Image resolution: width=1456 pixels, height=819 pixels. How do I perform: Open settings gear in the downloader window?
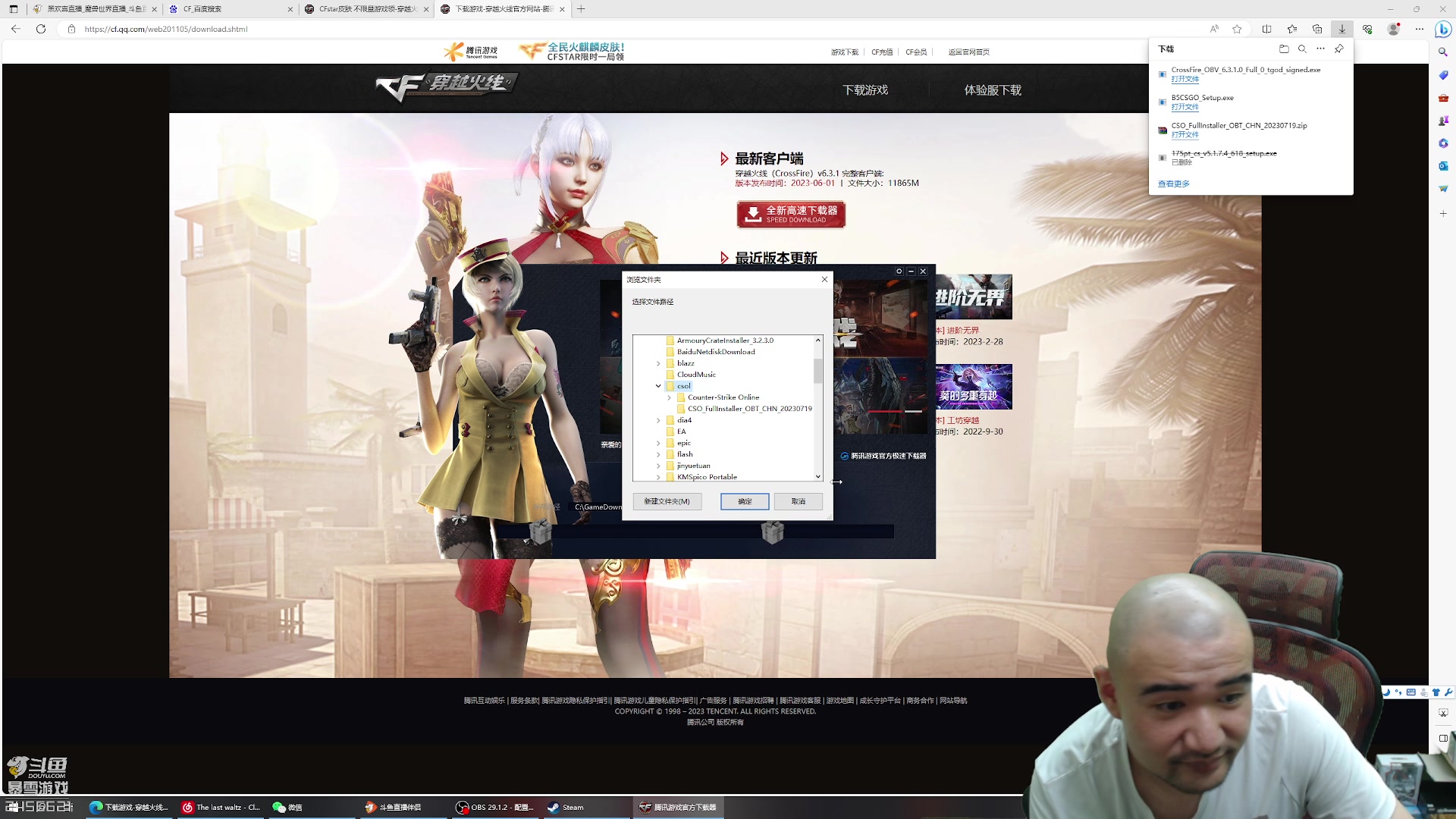click(x=899, y=271)
